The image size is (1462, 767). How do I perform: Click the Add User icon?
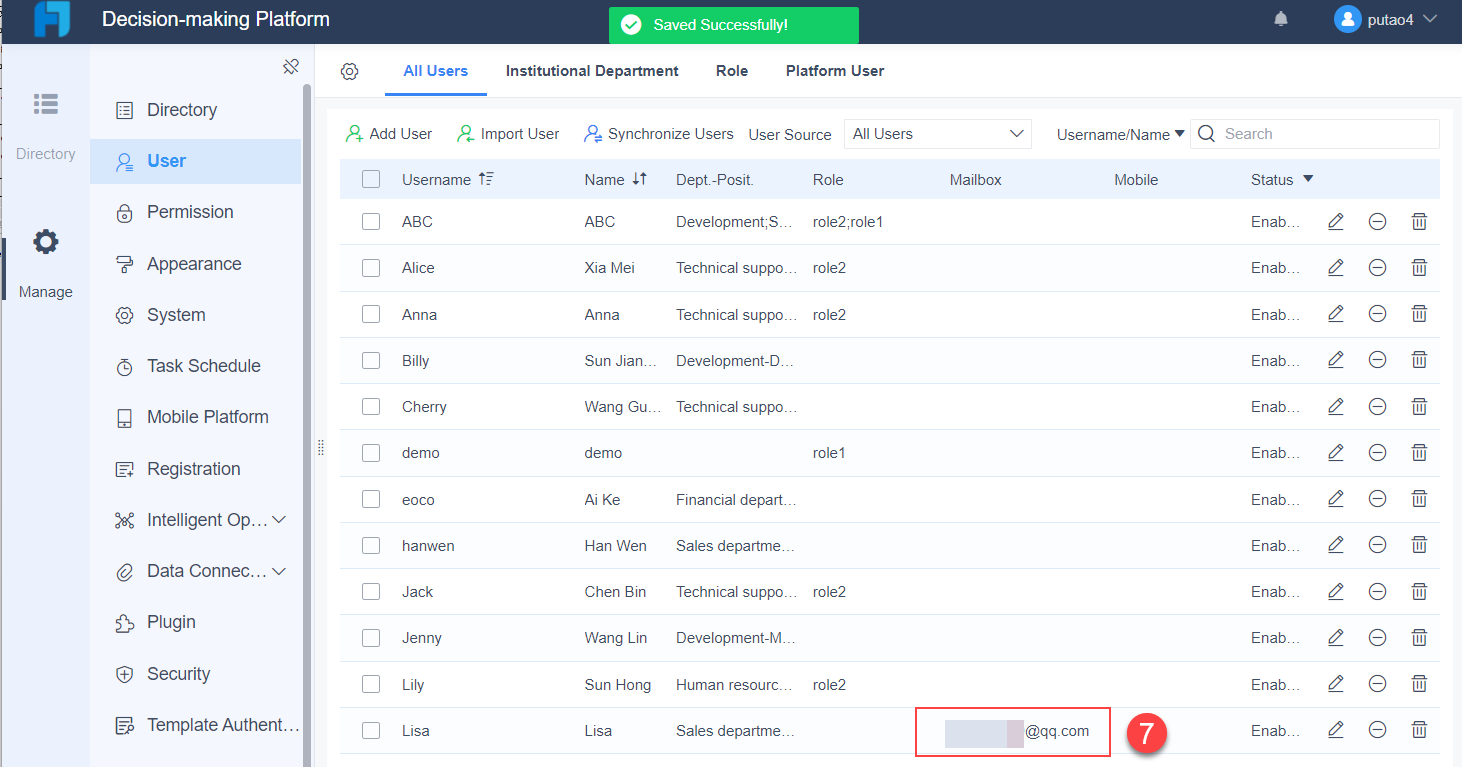(x=355, y=133)
